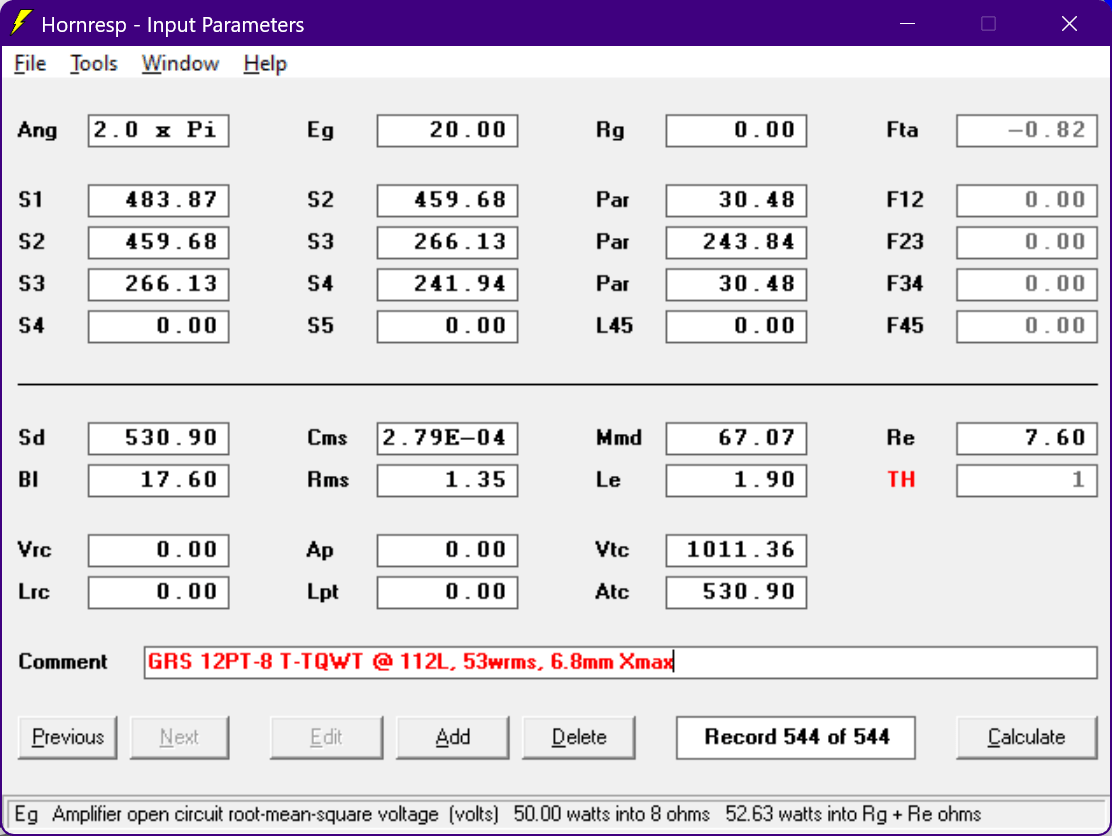Viewport: 1112px width, 836px height.
Task: Add a new record
Action: coord(452,737)
